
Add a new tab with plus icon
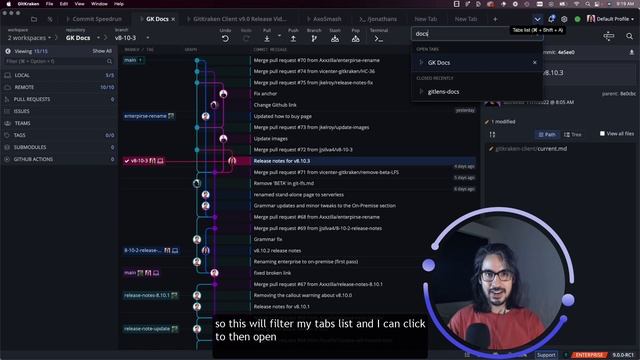pos(495,19)
